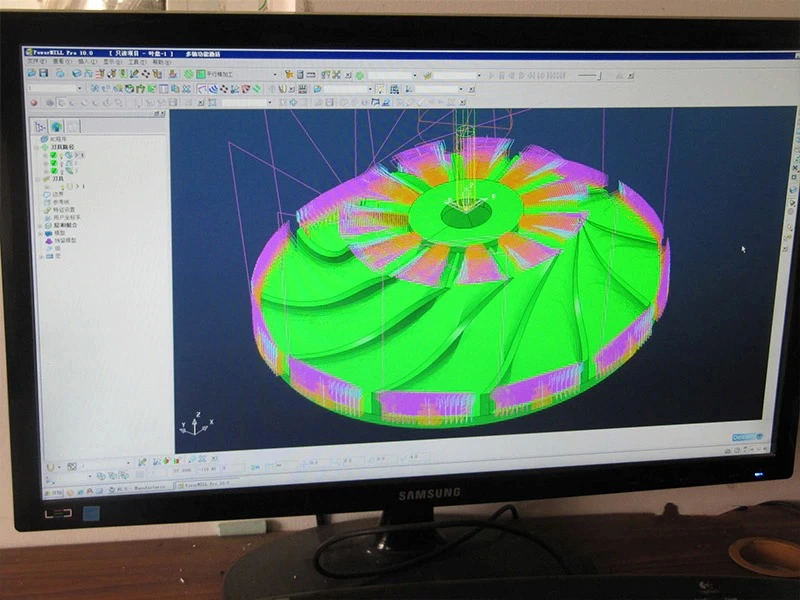This screenshot has width=800, height=600.
Task: Click the Save Project disk icon
Action: (43, 73)
